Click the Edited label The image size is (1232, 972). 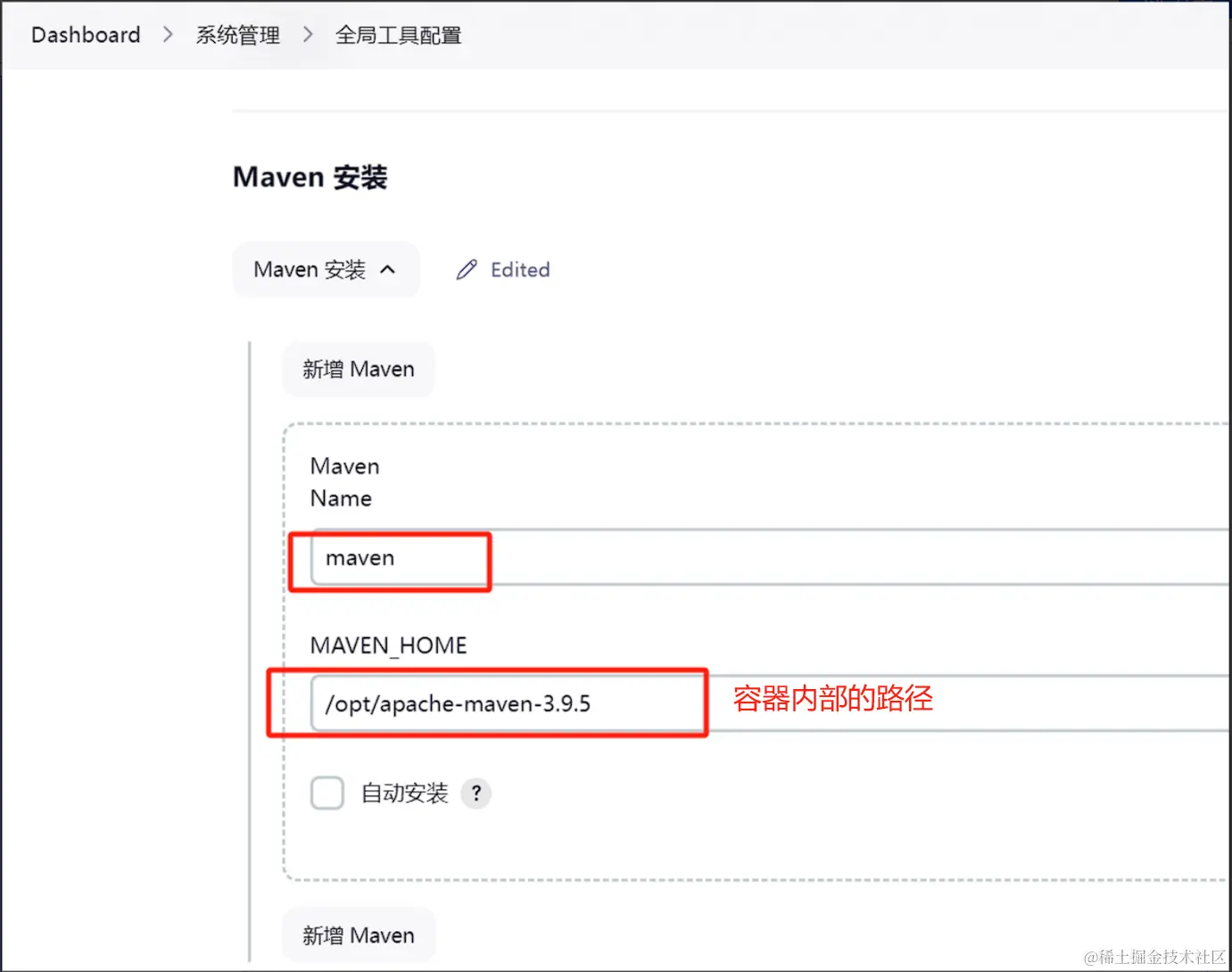click(520, 270)
